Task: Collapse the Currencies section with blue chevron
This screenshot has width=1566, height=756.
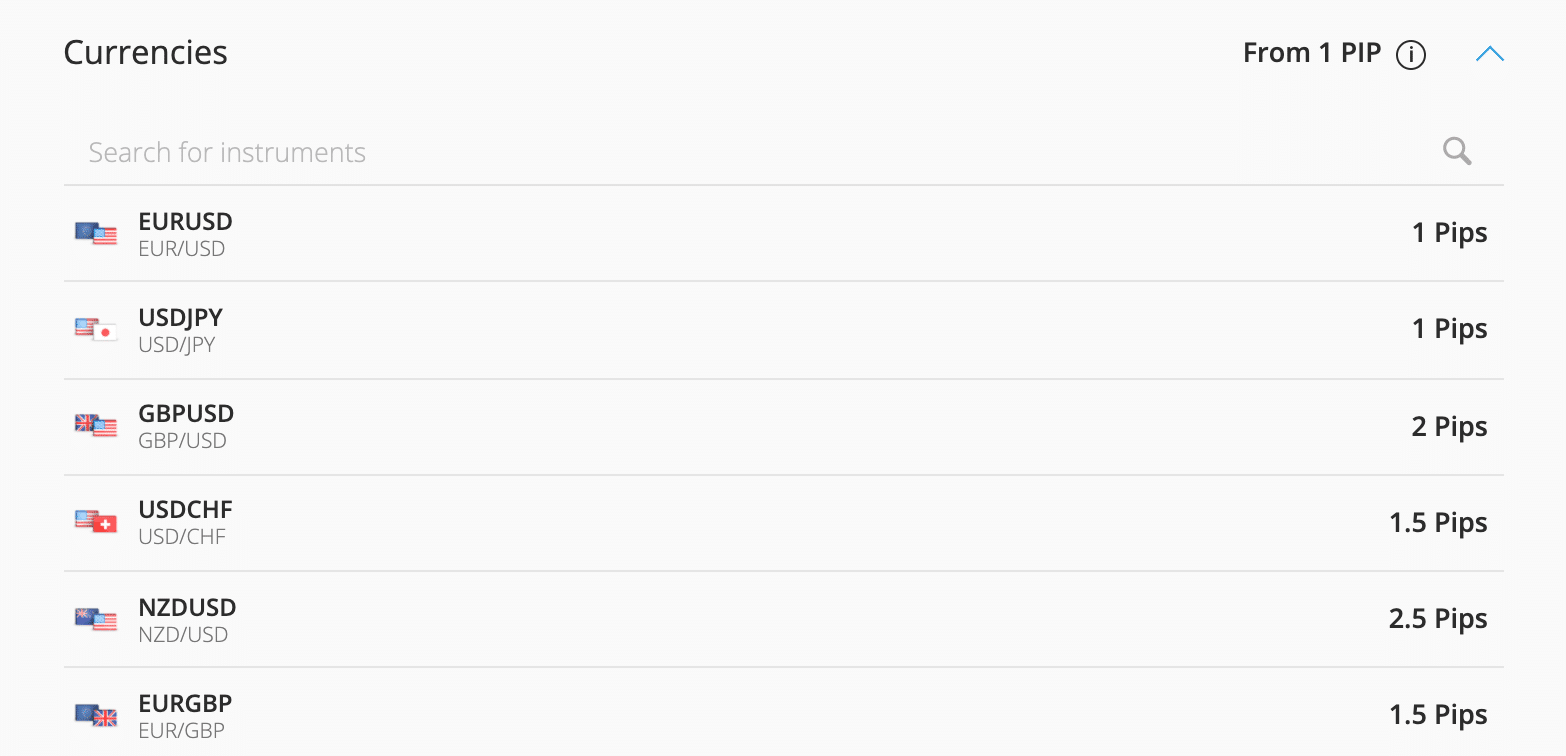Action: [1489, 54]
